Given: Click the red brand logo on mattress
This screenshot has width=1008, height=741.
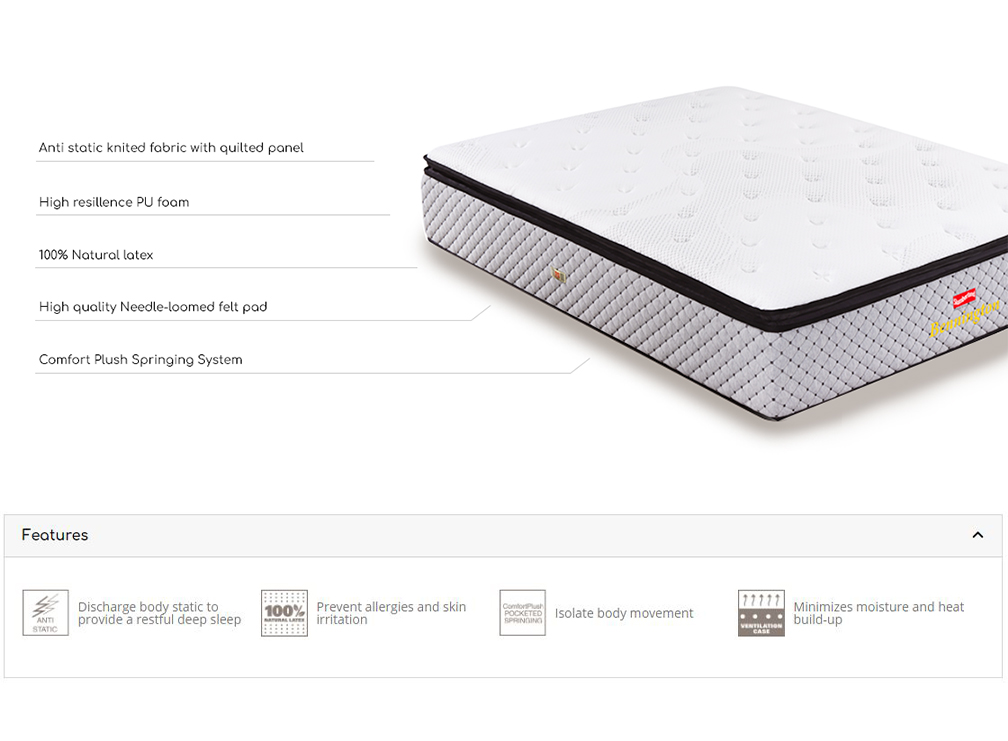Looking at the screenshot, I should tap(964, 298).
